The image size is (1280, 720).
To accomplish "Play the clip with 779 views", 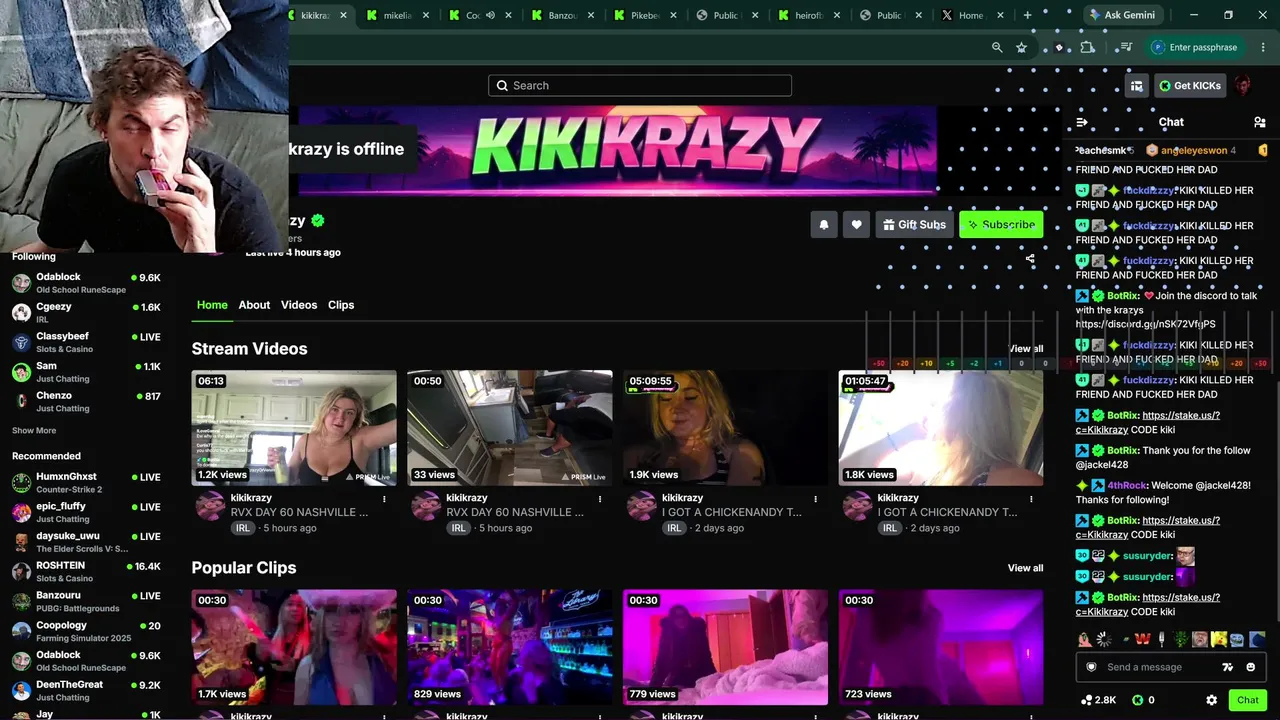I will (725, 647).
